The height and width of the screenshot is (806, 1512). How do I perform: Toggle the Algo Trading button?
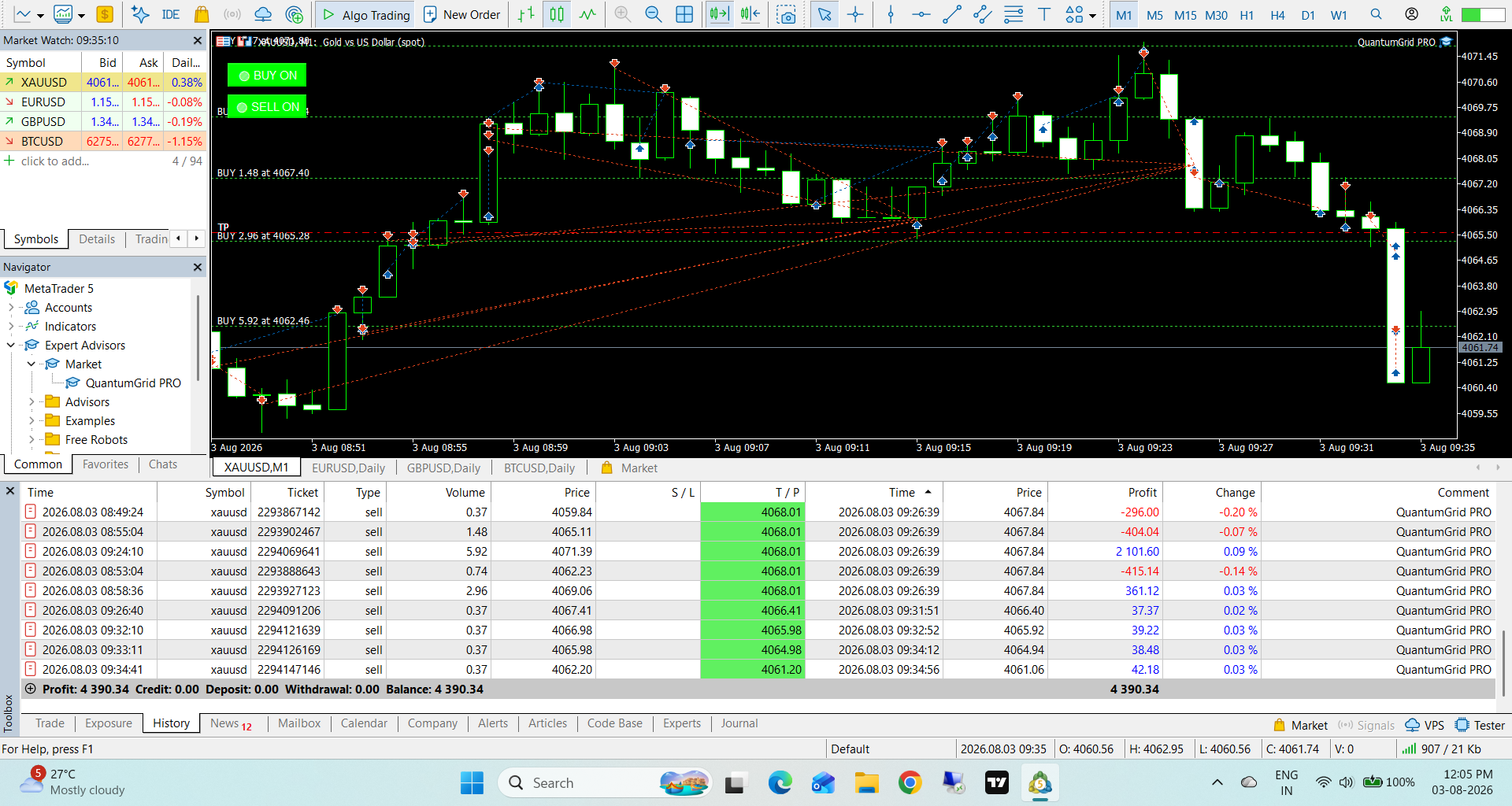[x=366, y=14]
